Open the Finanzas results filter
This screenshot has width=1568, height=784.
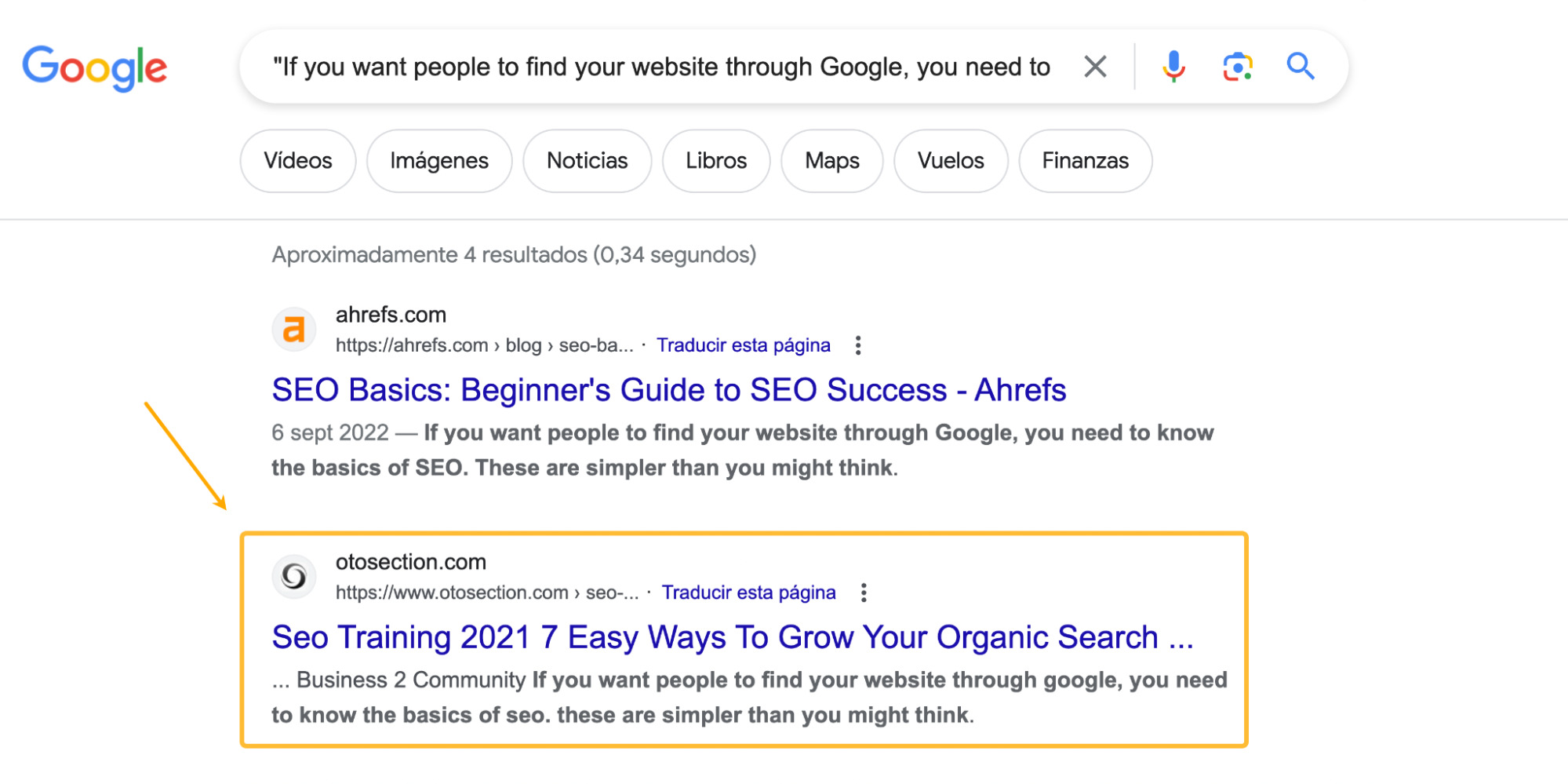pos(1085,161)
